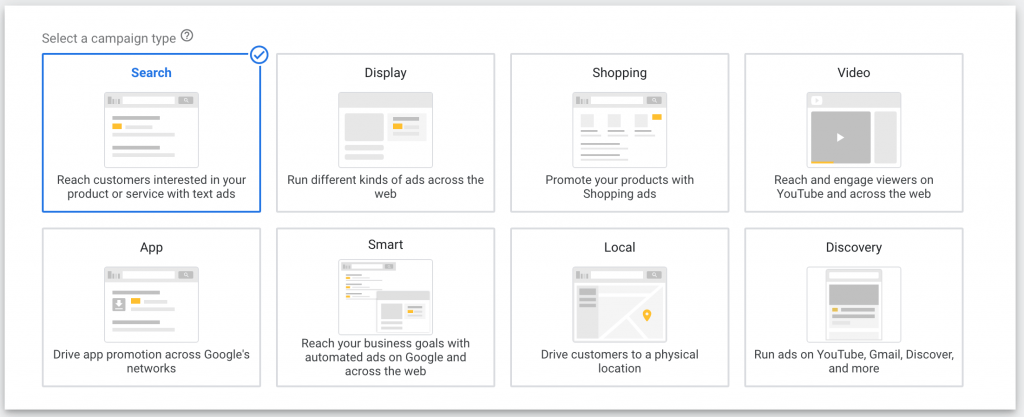This screenshot has height=417, width=1024.
Task: Click 'Reach your business goals' description
Action: tap(385, 357)
